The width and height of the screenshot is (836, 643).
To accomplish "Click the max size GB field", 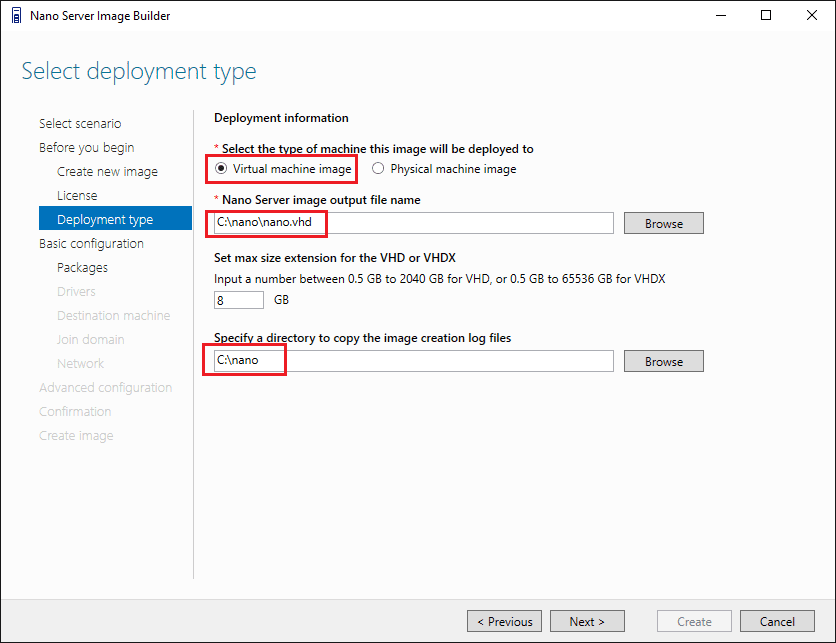I will [238, 300].
